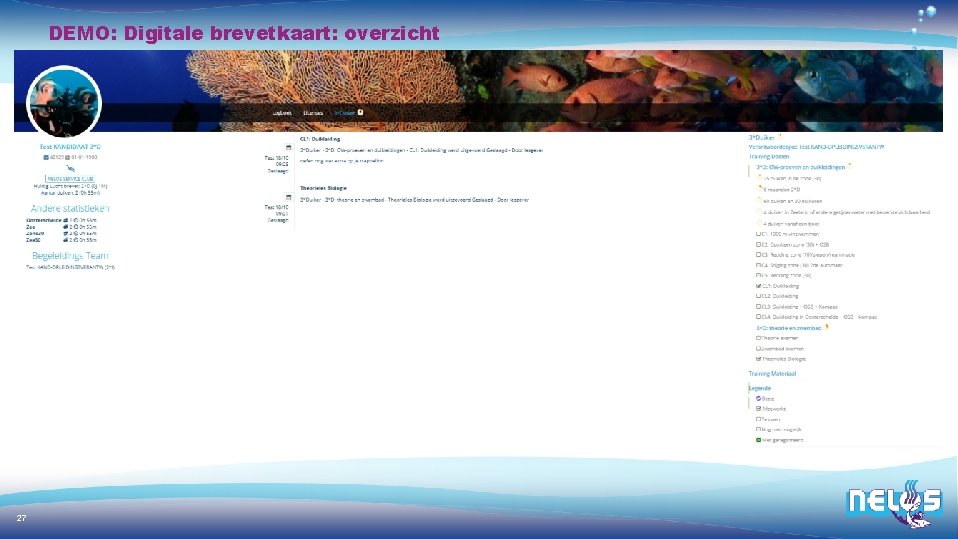Open the NELOS SERVICE CLUB badge
958x539 pixels.
point(70,178)
